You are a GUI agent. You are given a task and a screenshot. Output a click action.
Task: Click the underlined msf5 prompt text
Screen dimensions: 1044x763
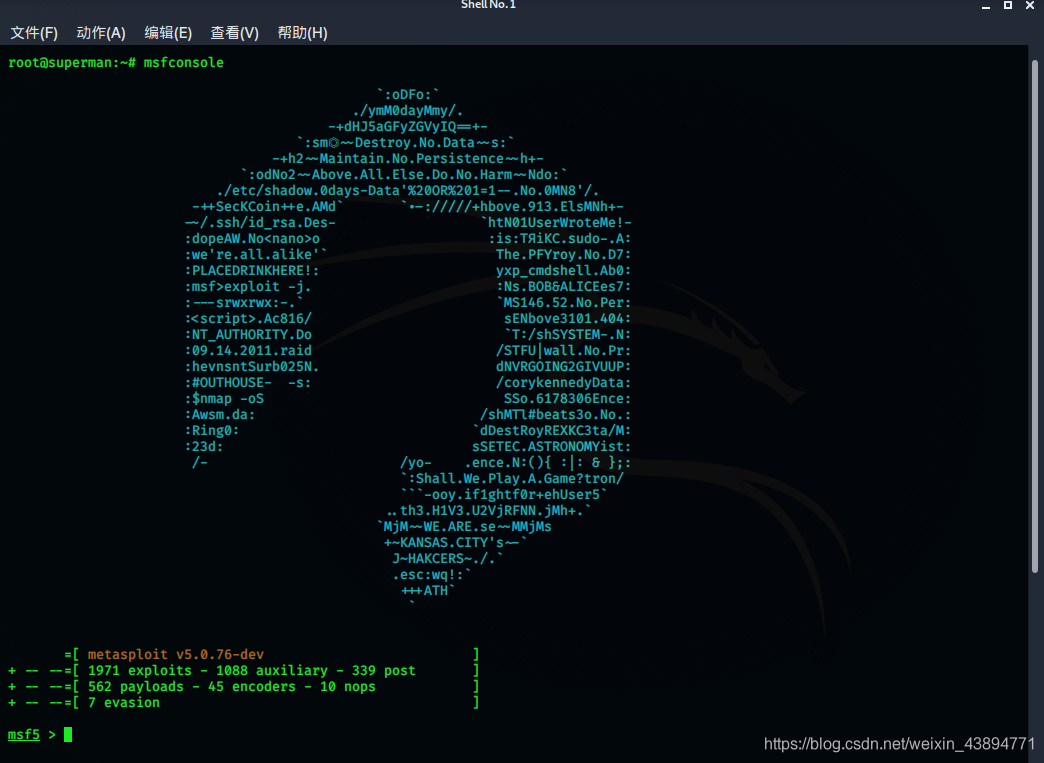coord(23,734)
